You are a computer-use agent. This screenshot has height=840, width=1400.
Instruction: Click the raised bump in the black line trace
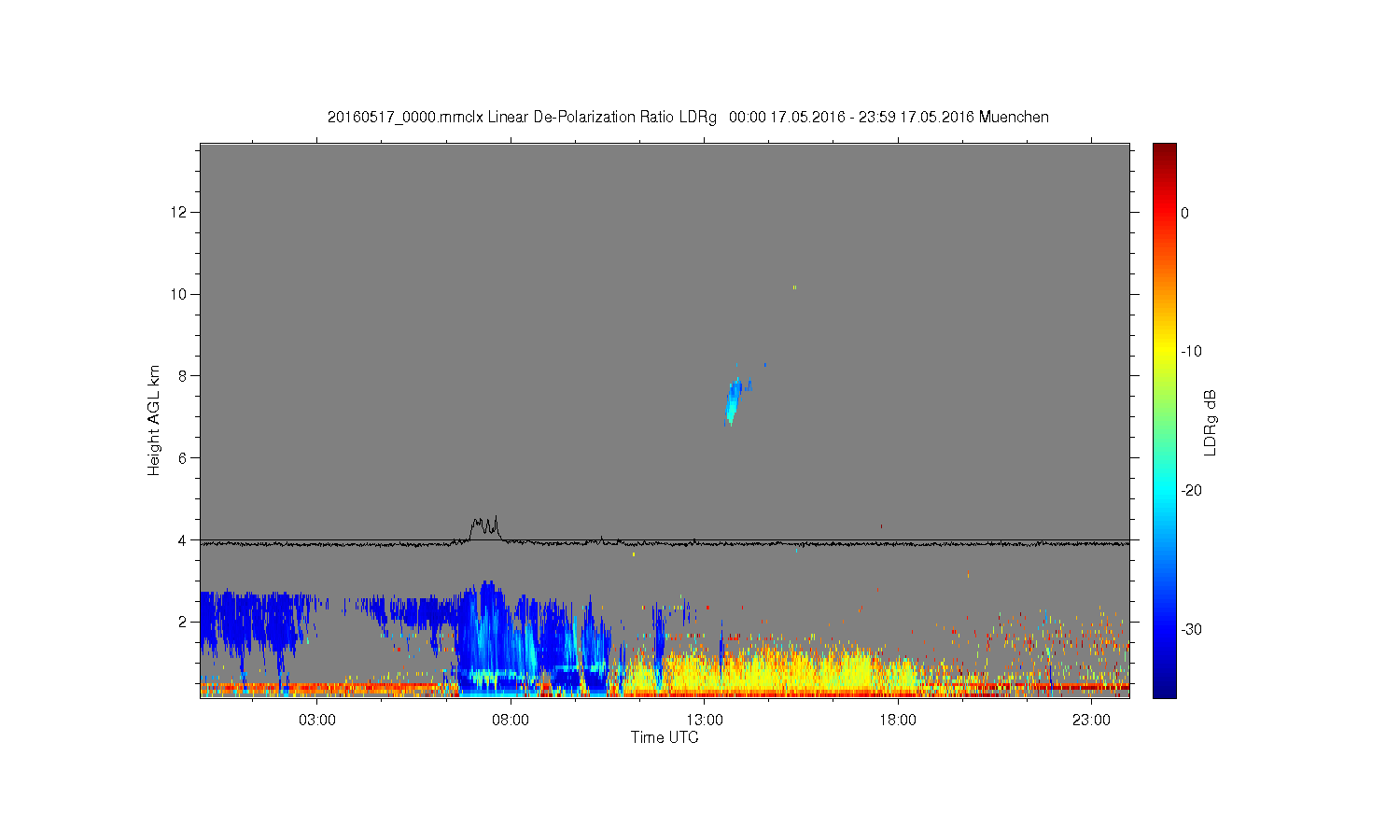click(484, 528)
